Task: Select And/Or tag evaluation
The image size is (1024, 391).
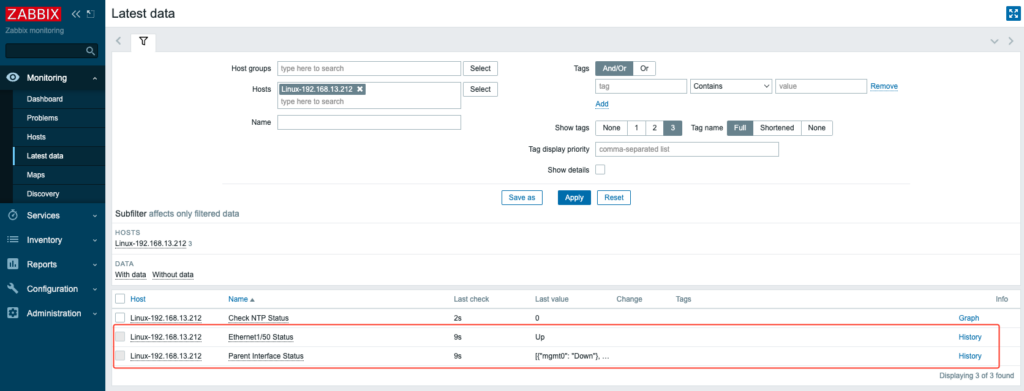Action: pyautogui.click(x=614, y=68)
